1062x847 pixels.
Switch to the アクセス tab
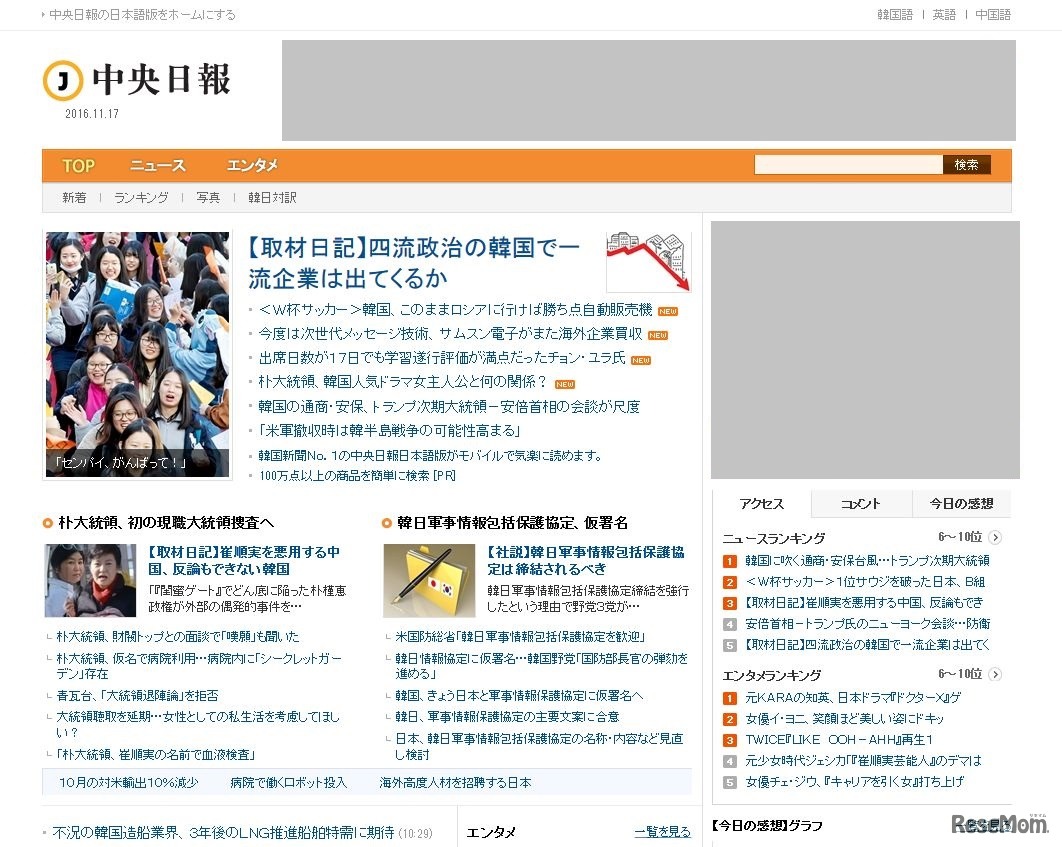click(762, 504)
